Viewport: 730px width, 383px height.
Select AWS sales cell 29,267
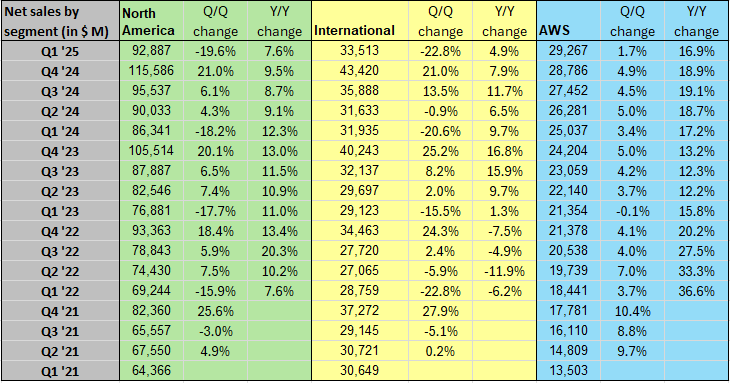568,51
